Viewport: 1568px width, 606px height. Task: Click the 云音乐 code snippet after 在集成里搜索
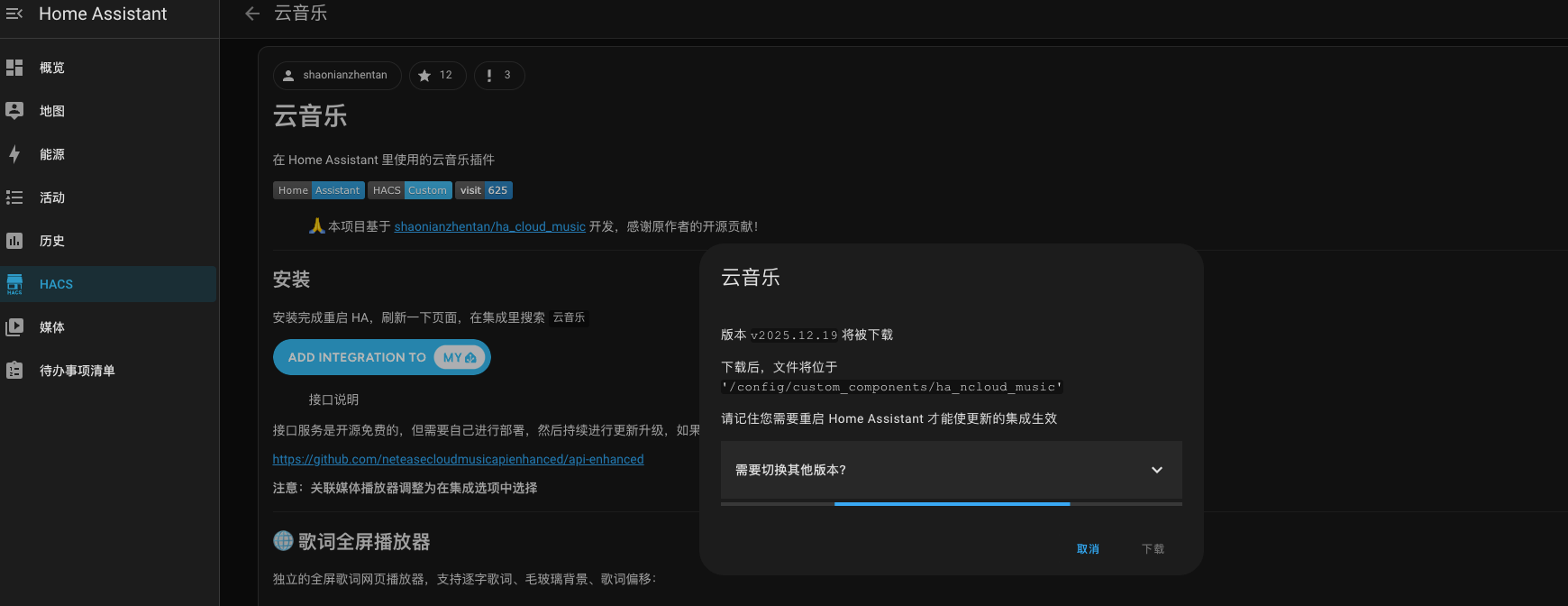[x=569, y=317]
